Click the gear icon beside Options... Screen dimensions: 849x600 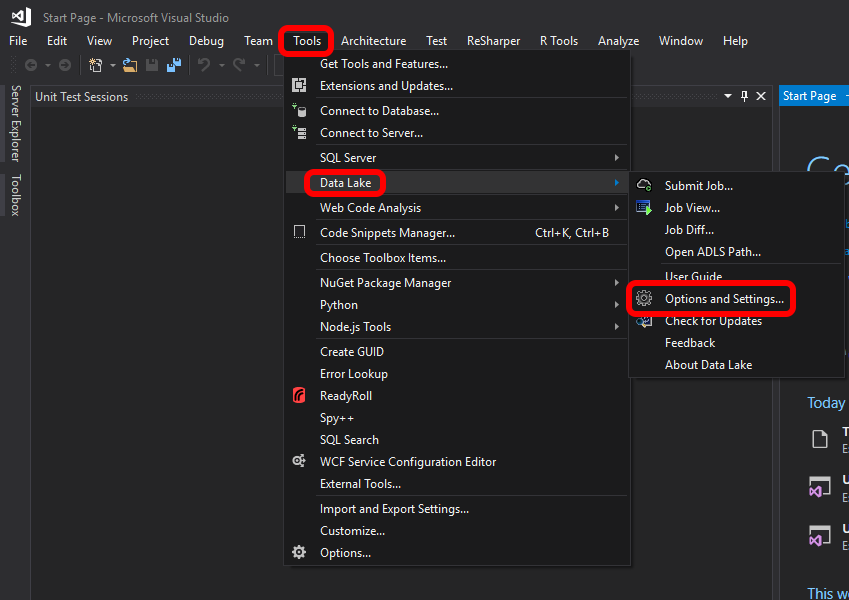(x=299, y=552)
